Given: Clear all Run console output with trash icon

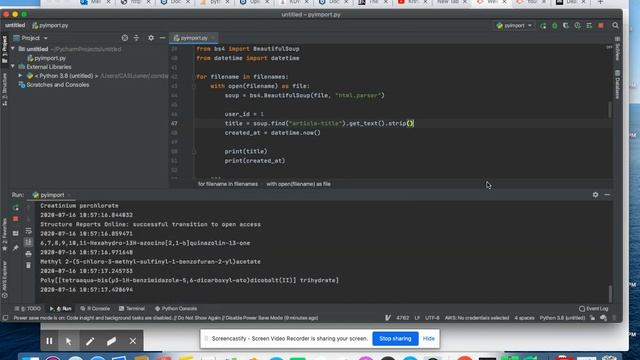Looking at the screenshot, I should click(x=28, y=265).
